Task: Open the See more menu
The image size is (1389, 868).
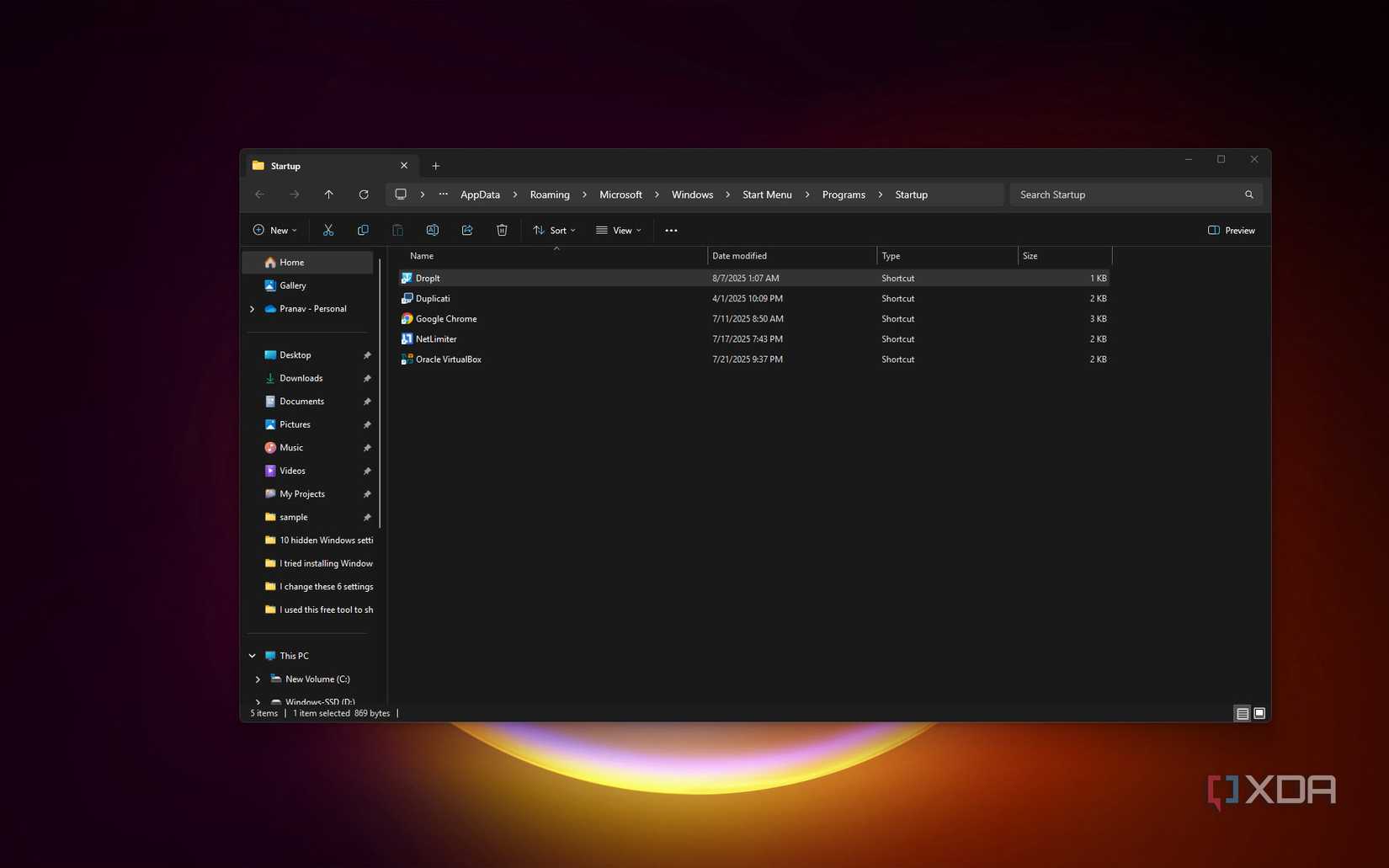Action: click(x=671, y=230)
